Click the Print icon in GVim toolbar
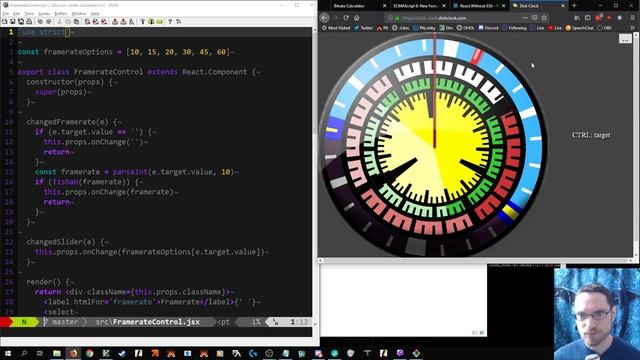Image resolution: width=640 pixels, height=360 pixels. (x=29, y=21)
